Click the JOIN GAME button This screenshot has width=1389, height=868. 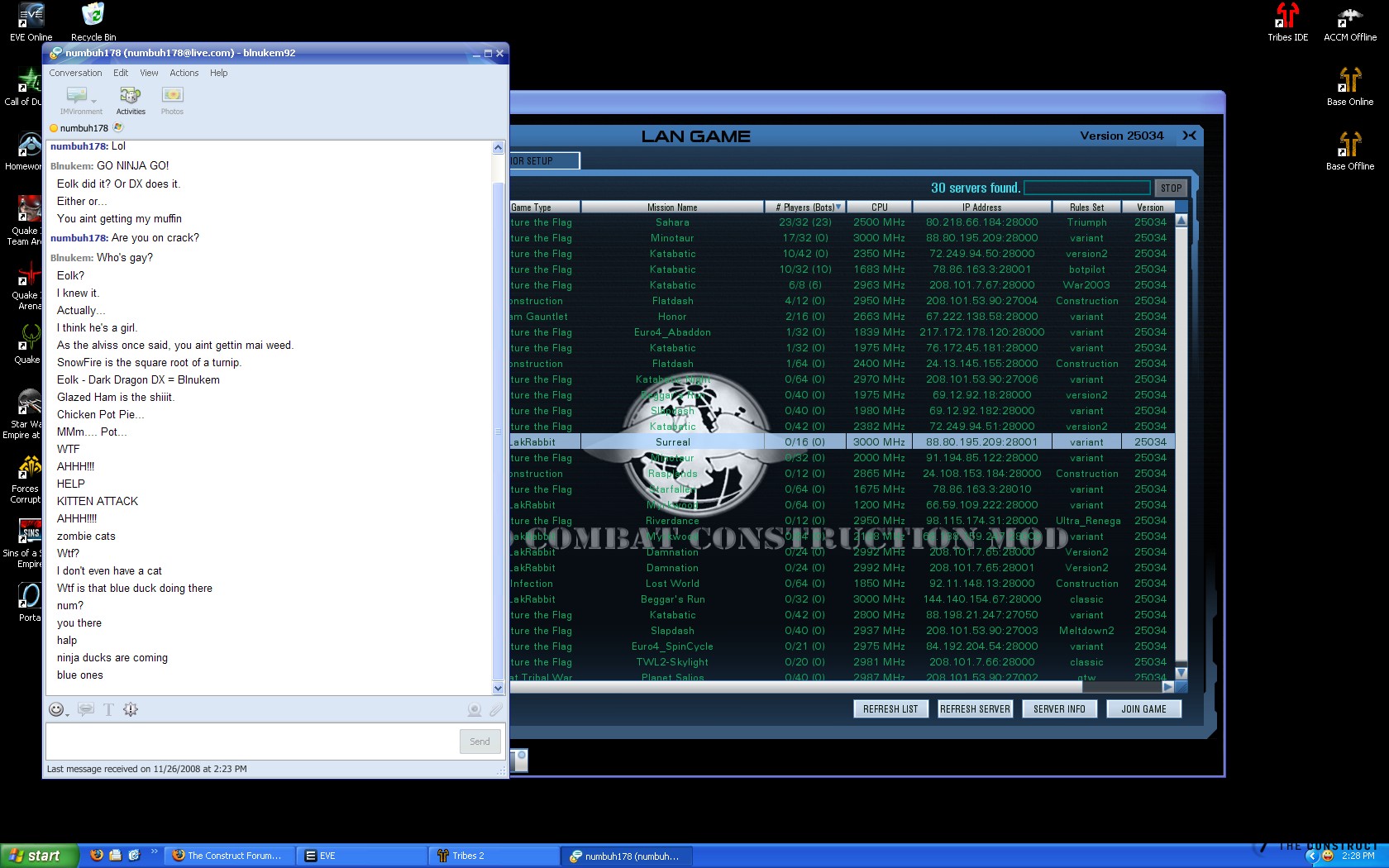pyautogui.click(x=1143, y=708)
